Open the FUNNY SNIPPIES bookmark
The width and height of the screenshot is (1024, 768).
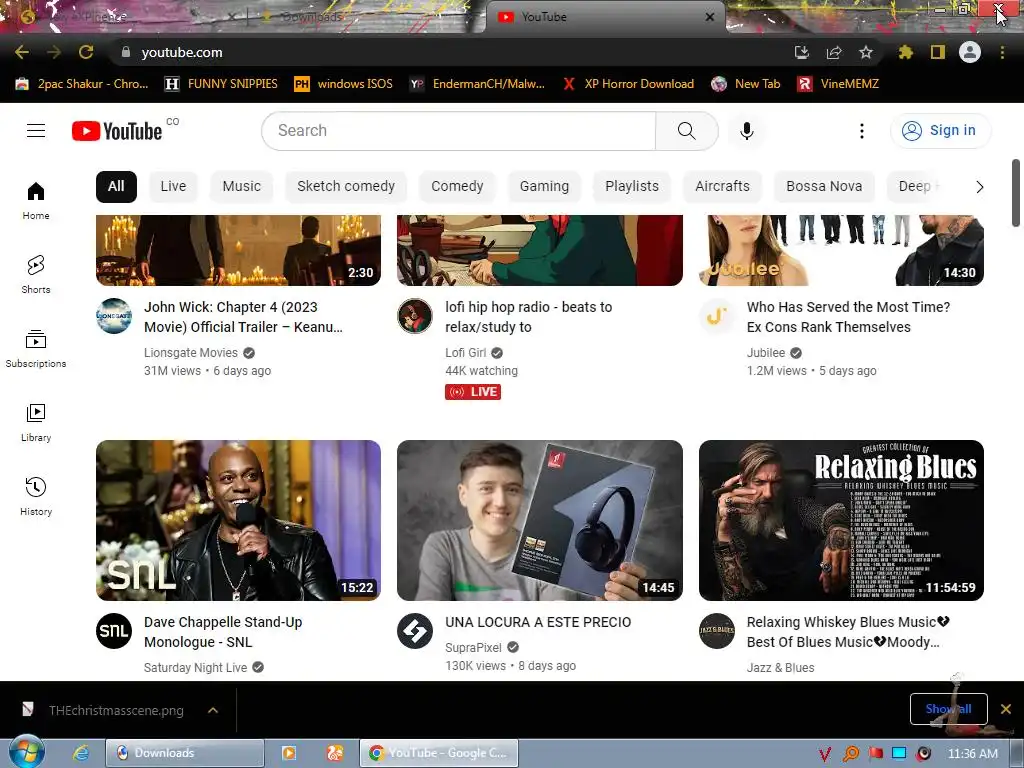point(221,84)
